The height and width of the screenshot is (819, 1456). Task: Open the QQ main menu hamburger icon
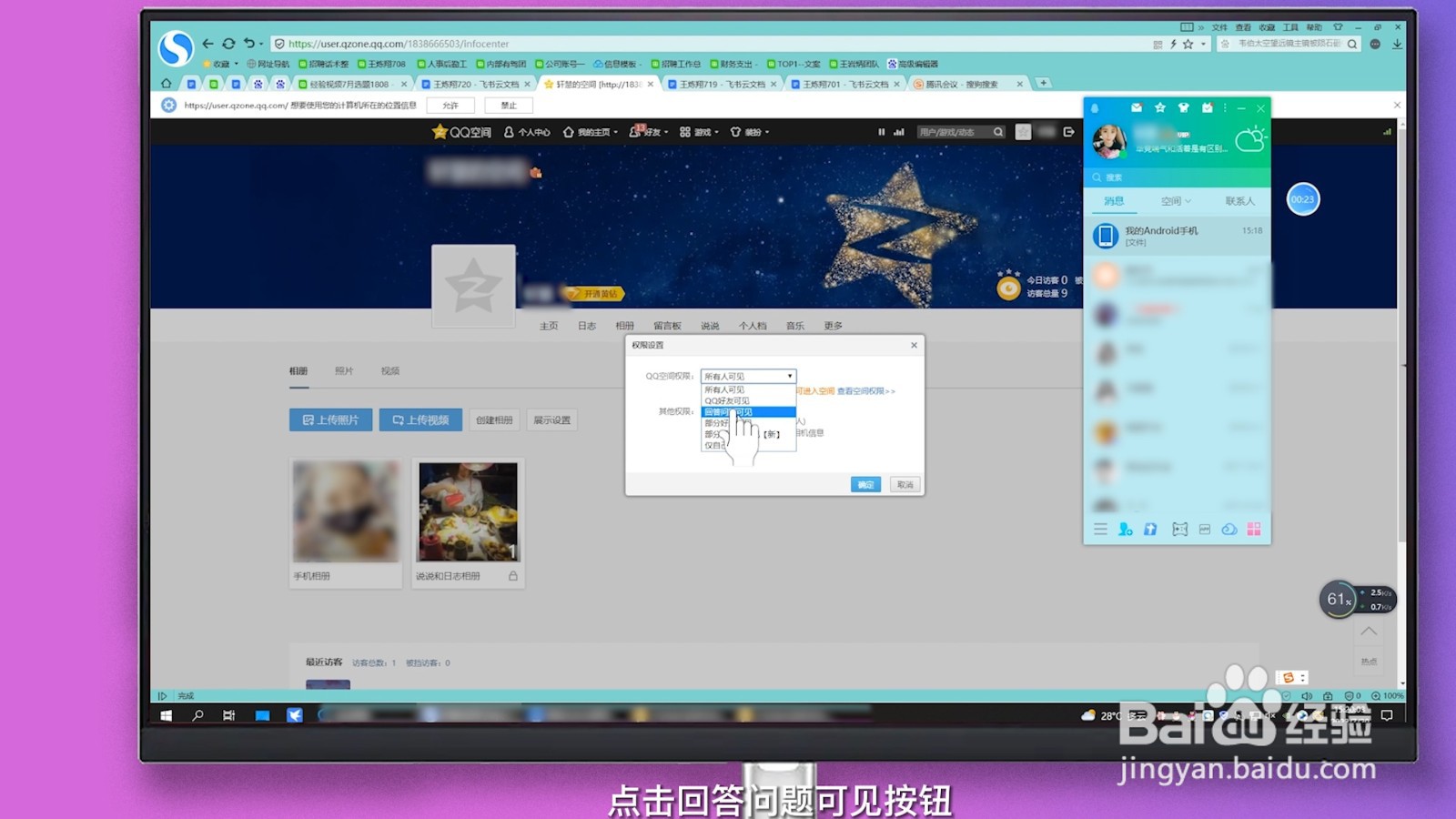click(1100, 529)
